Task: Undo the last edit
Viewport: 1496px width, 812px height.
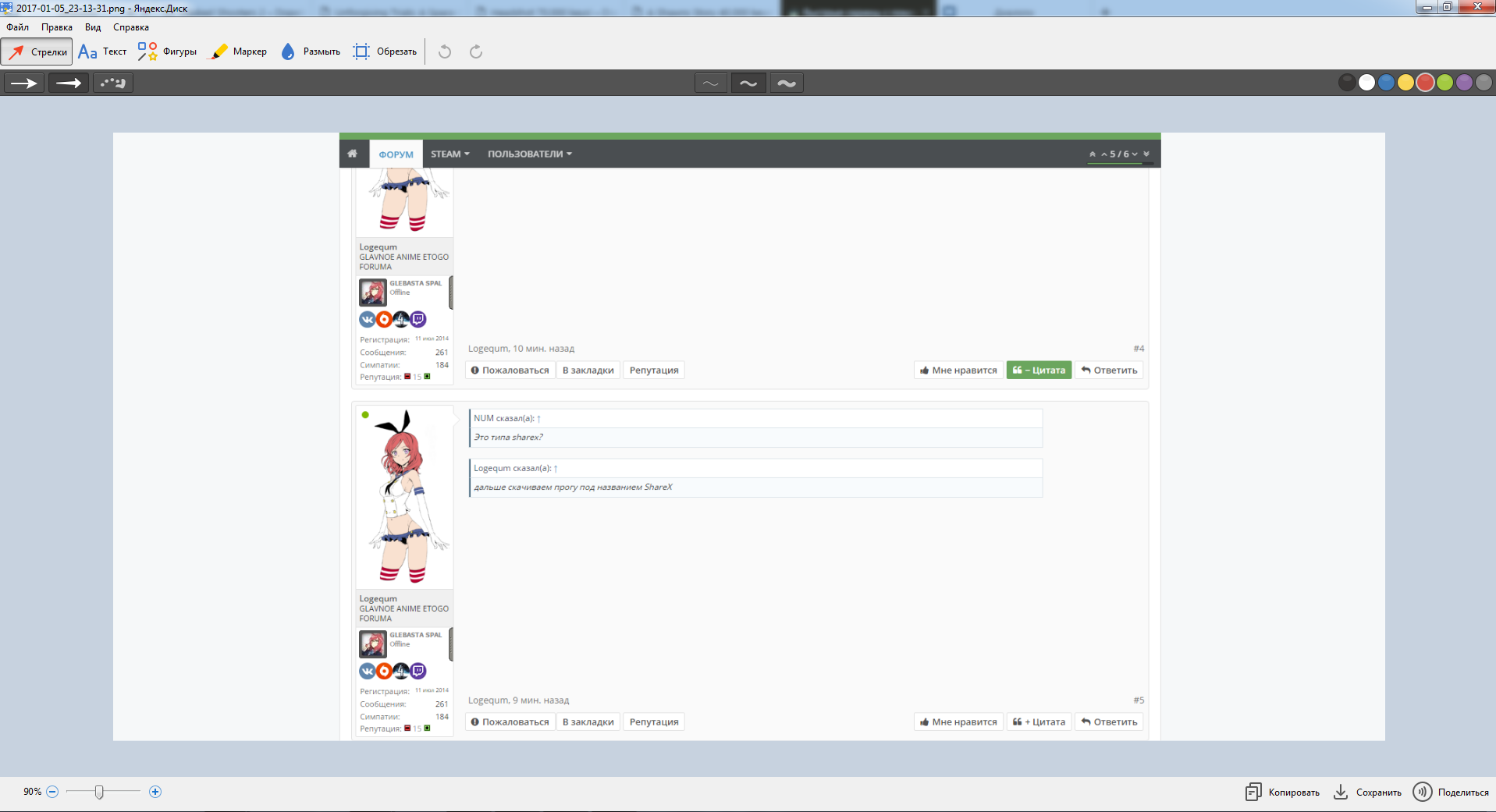Action: (445, 51)
